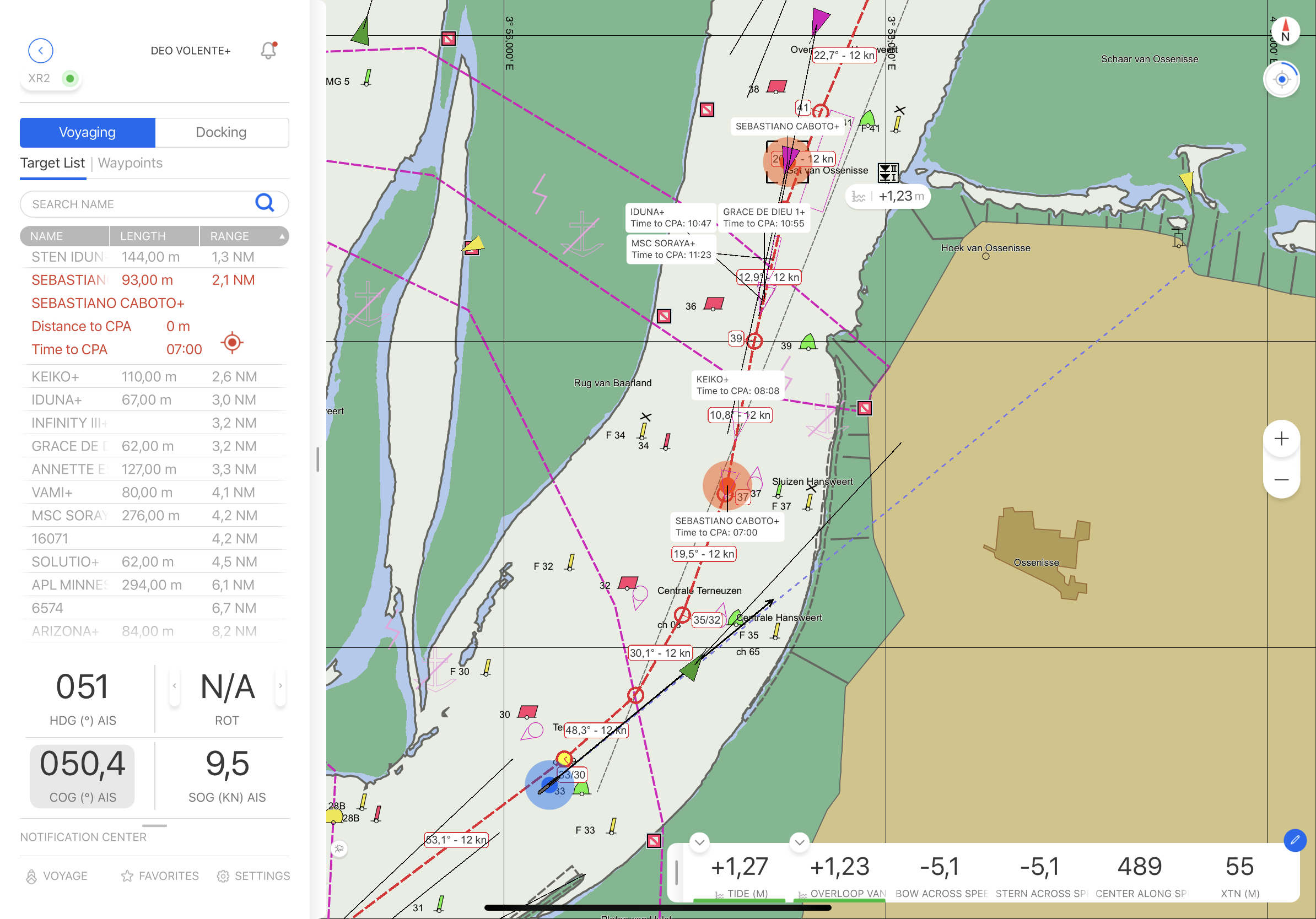Open the Favorites section
Viewport: 1316px width, 919px height.
click(x=160, y=876)
